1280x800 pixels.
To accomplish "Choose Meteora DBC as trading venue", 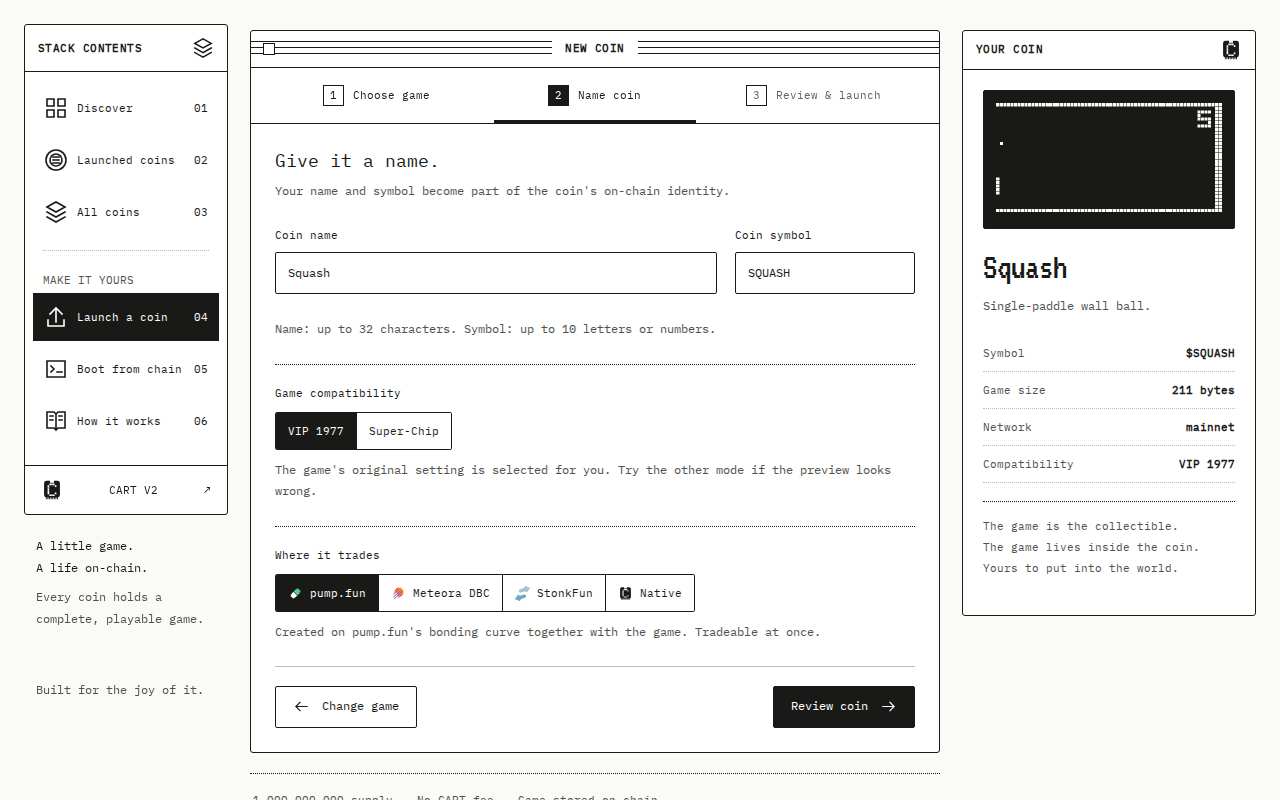I will [441, 593].
